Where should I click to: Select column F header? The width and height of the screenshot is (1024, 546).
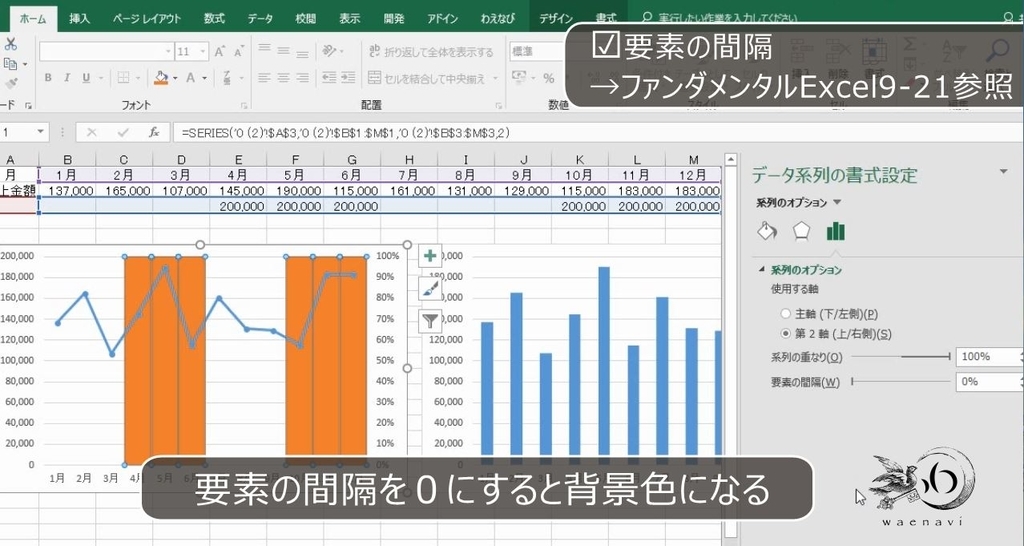point(295,159)
